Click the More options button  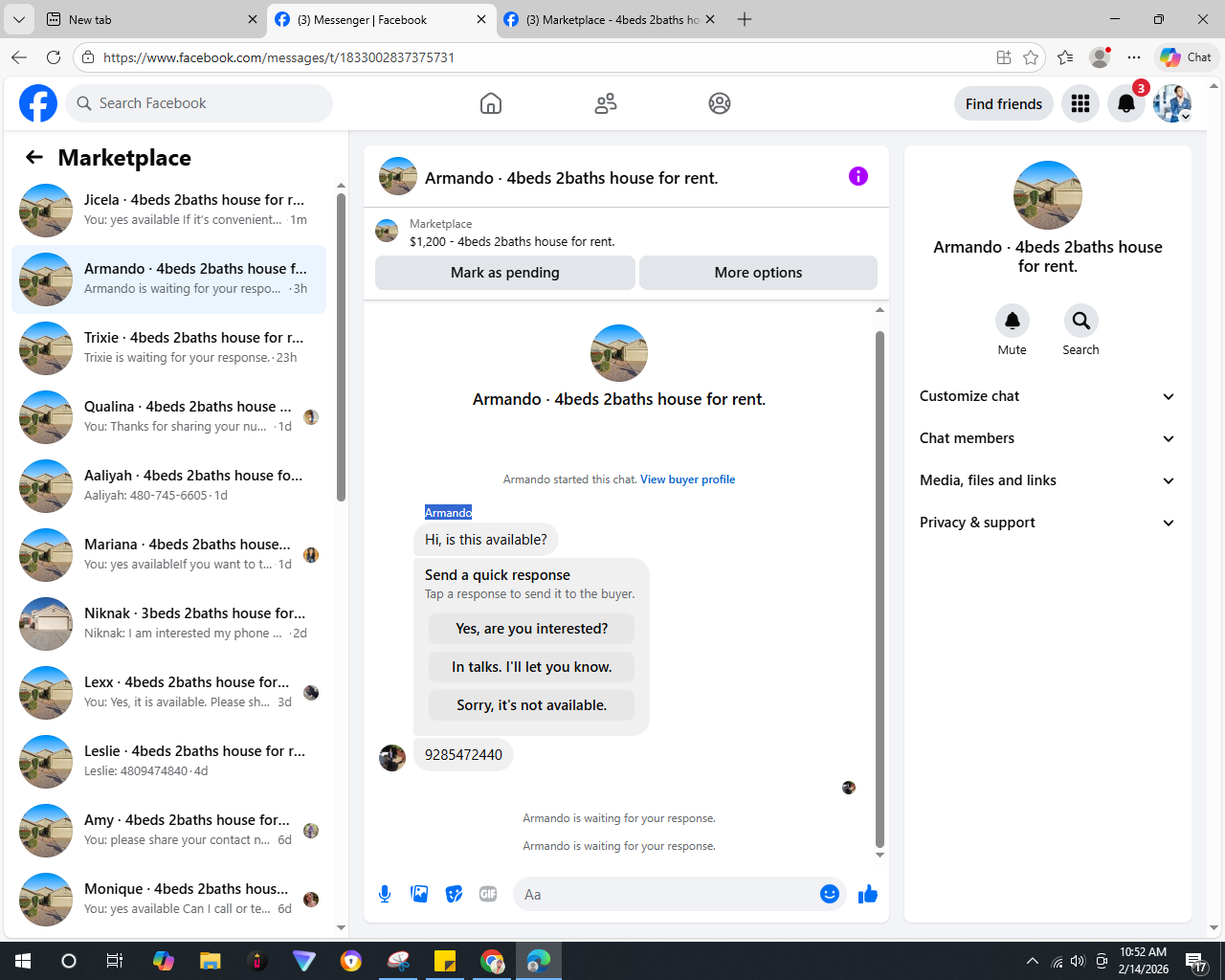pyautogui.click(x=758, y=273)
